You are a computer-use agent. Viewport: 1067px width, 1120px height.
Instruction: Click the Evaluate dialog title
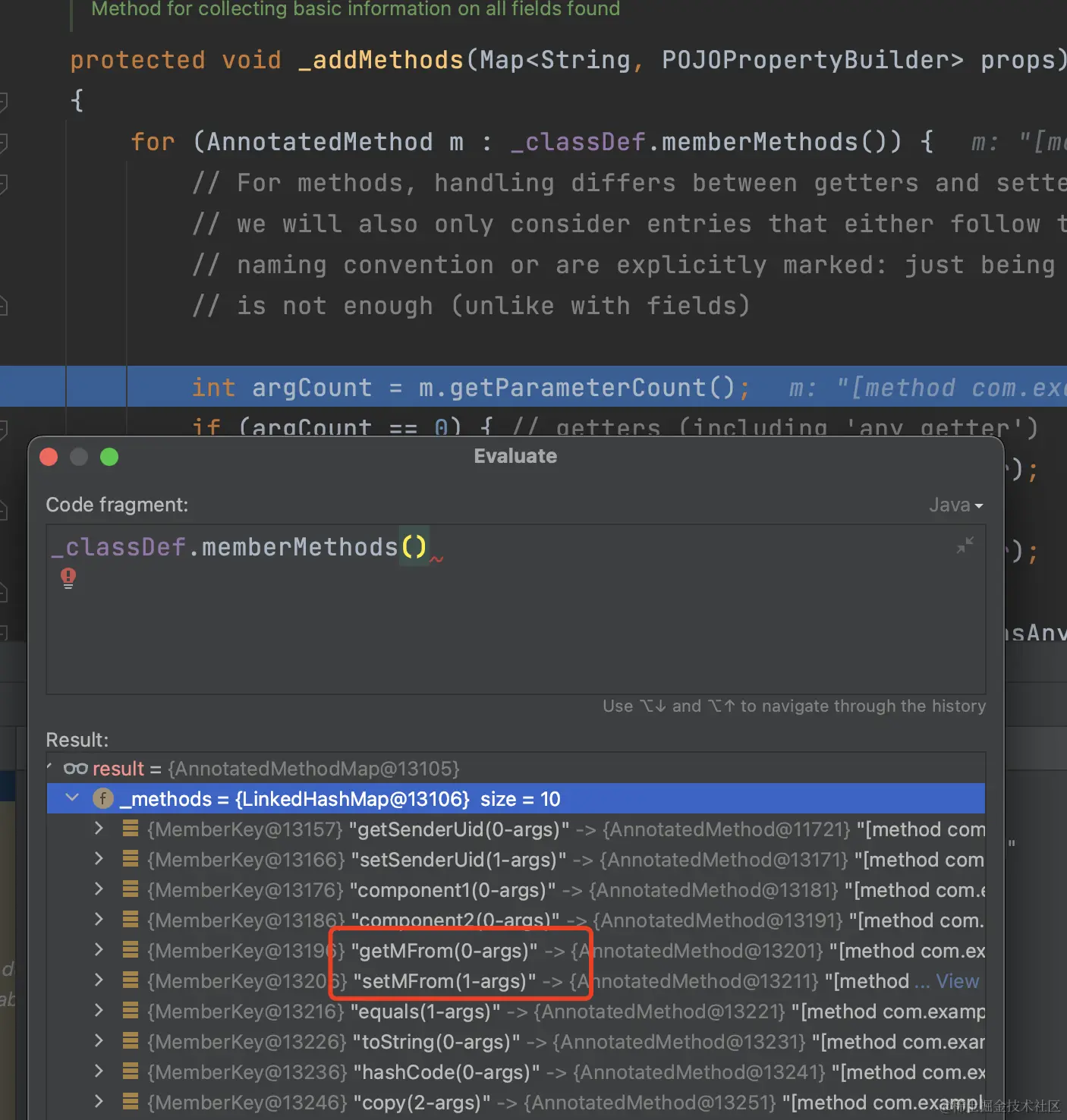[x=515, y=456]
